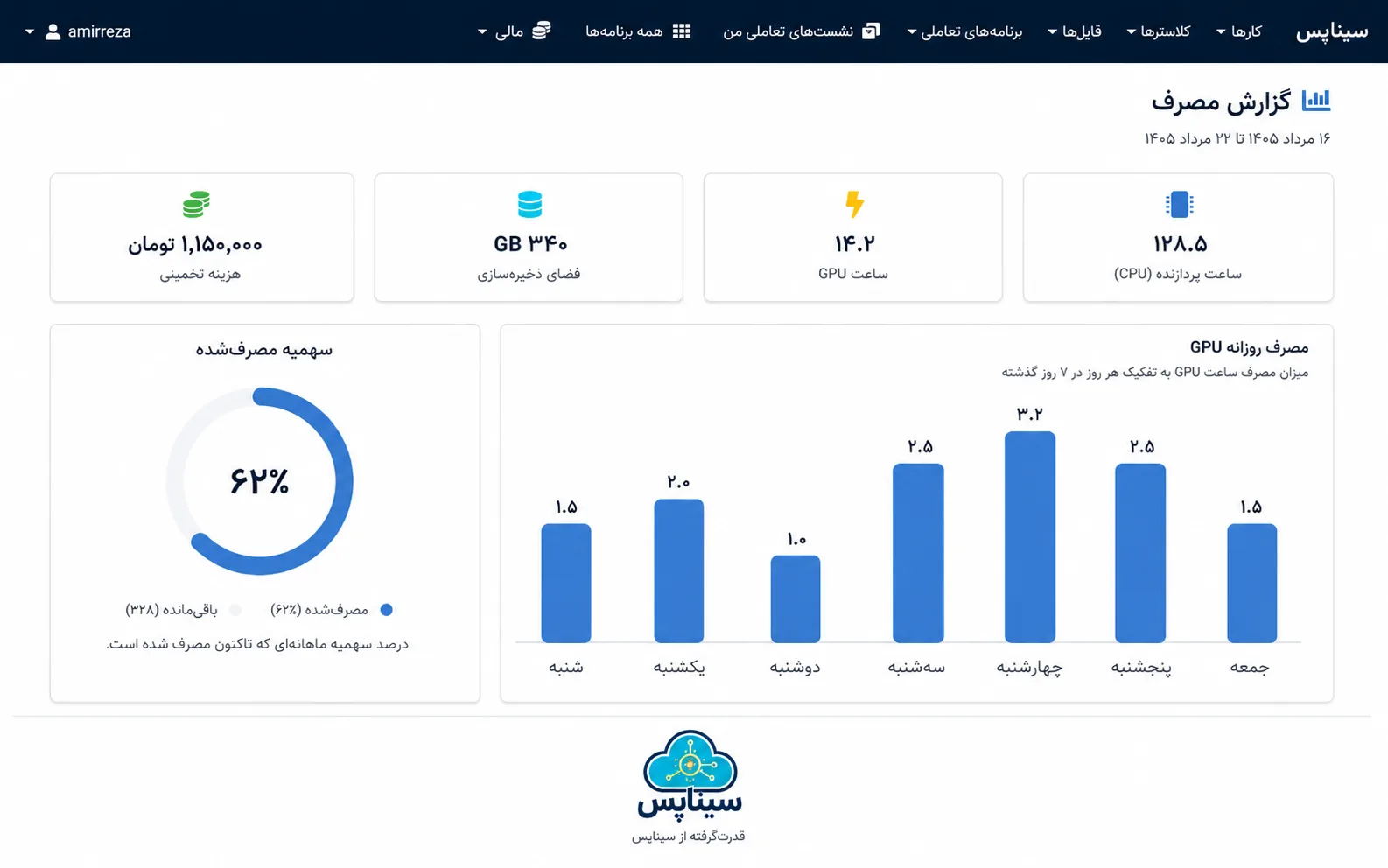Viewport: 1388px width, 868px height.
Task: Click the ۱,۱۵۰,۰۰۰ تومان cost value
Action: click(x=195, y=244)
